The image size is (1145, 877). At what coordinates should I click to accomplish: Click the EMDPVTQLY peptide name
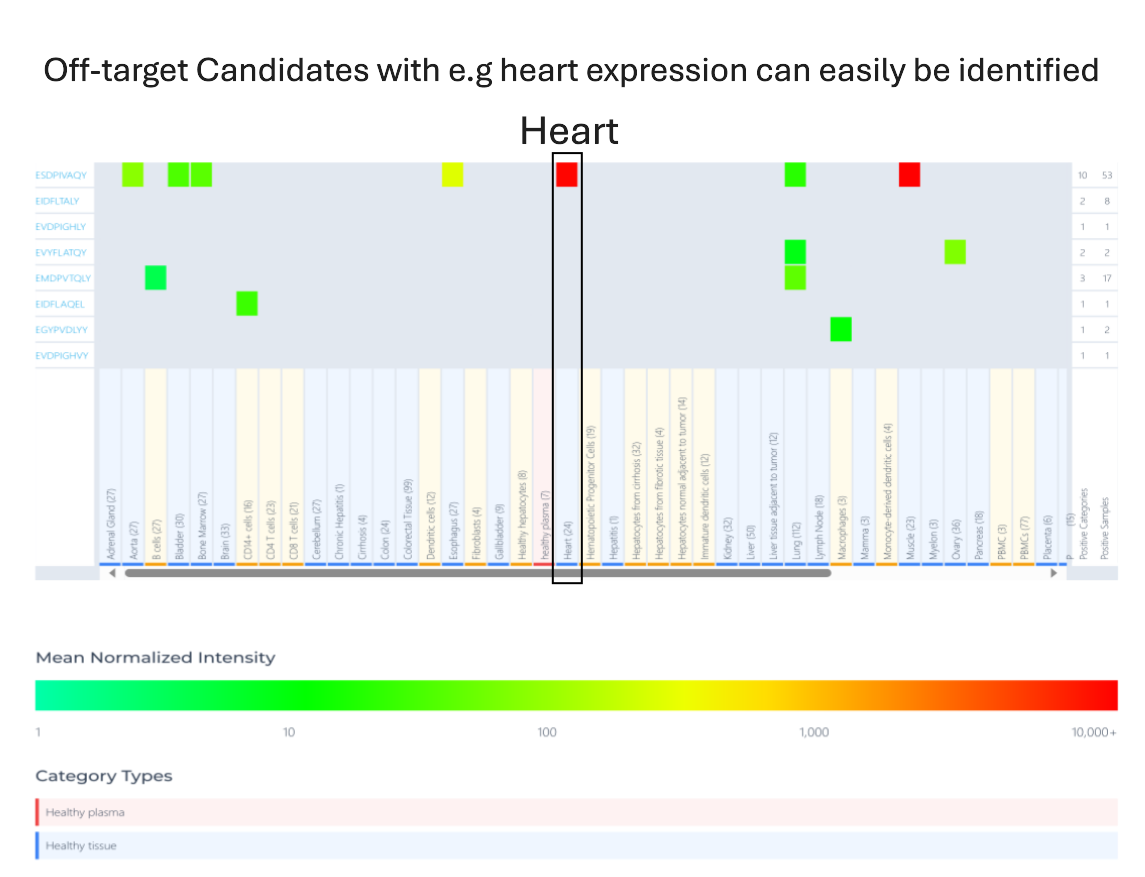coord(62,278)
